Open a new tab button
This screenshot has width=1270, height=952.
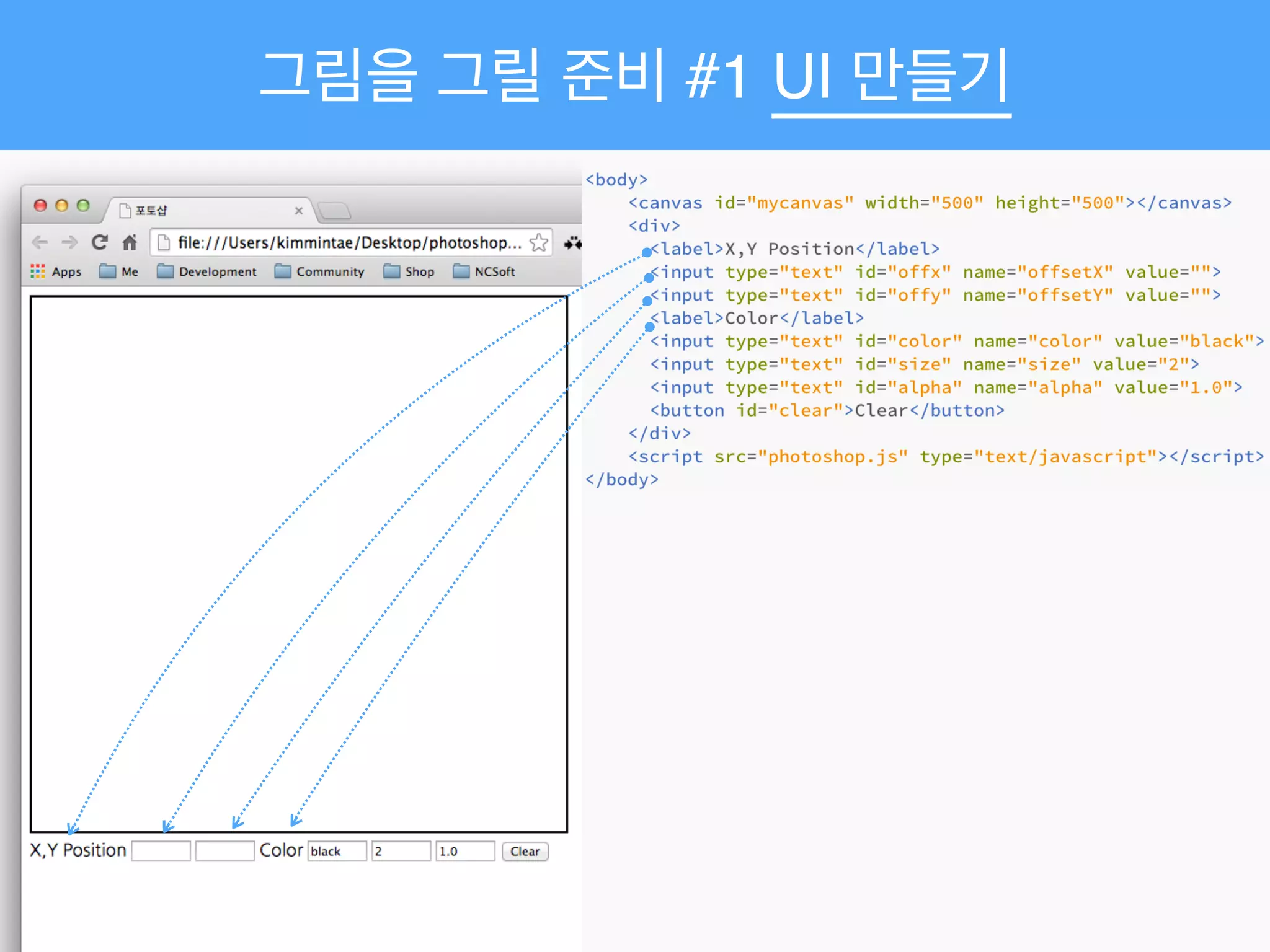click(335, 211)
